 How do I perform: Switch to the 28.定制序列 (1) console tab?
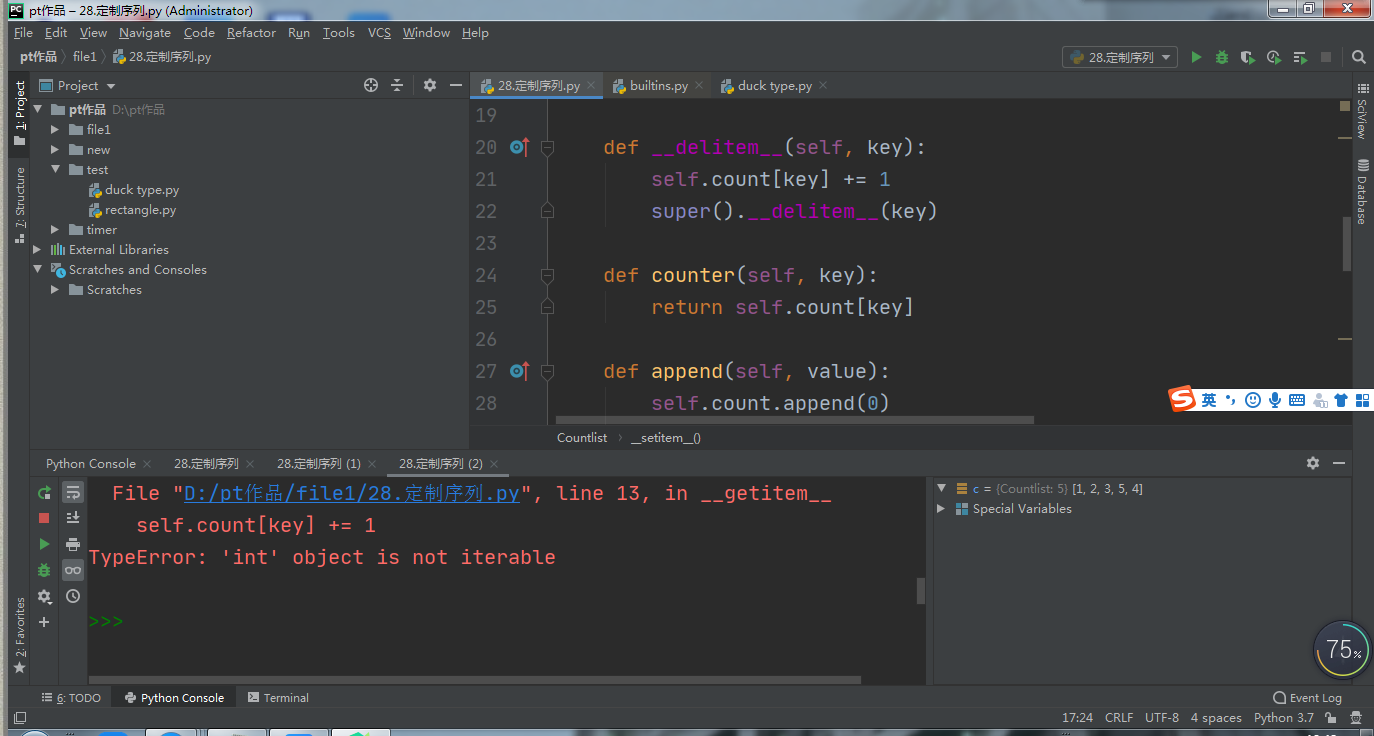coord(318,464)
